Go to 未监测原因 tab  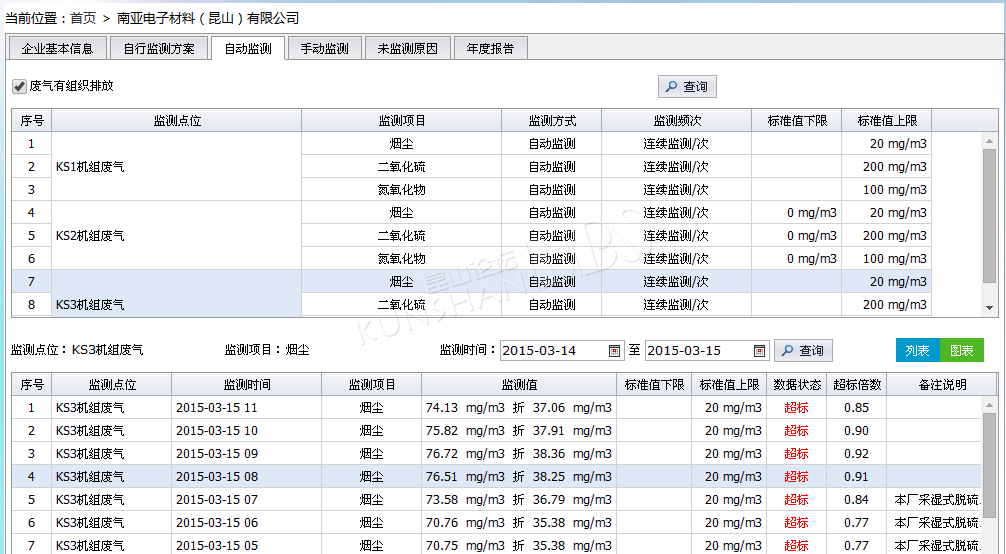[x=408, y=48]
